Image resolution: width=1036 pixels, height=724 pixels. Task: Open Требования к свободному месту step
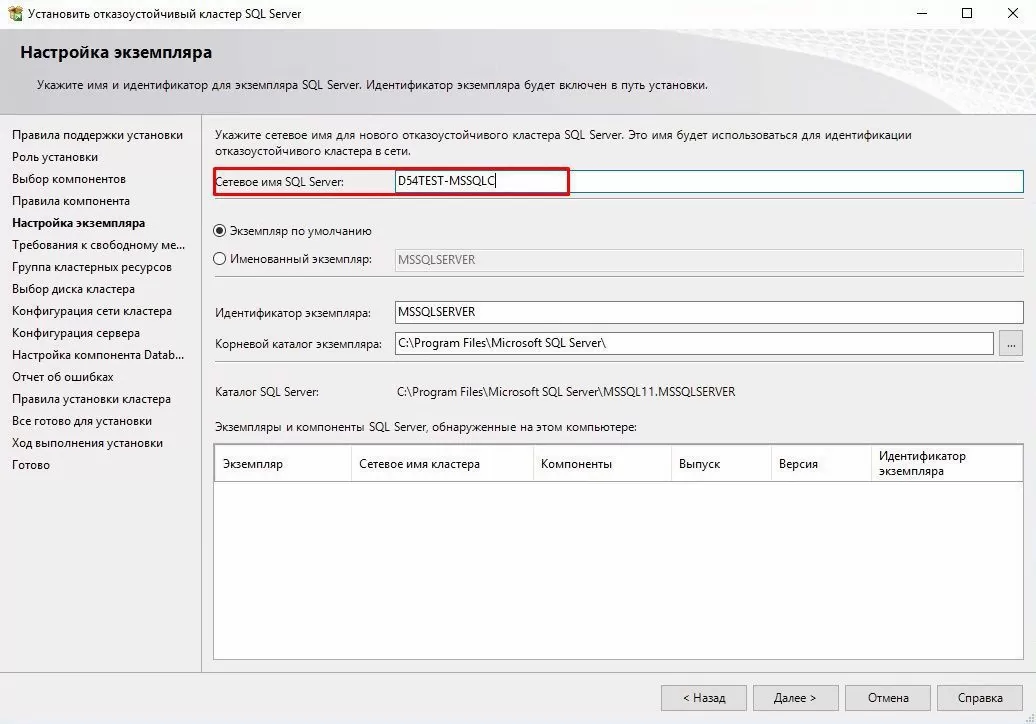(x=98, y=245)
